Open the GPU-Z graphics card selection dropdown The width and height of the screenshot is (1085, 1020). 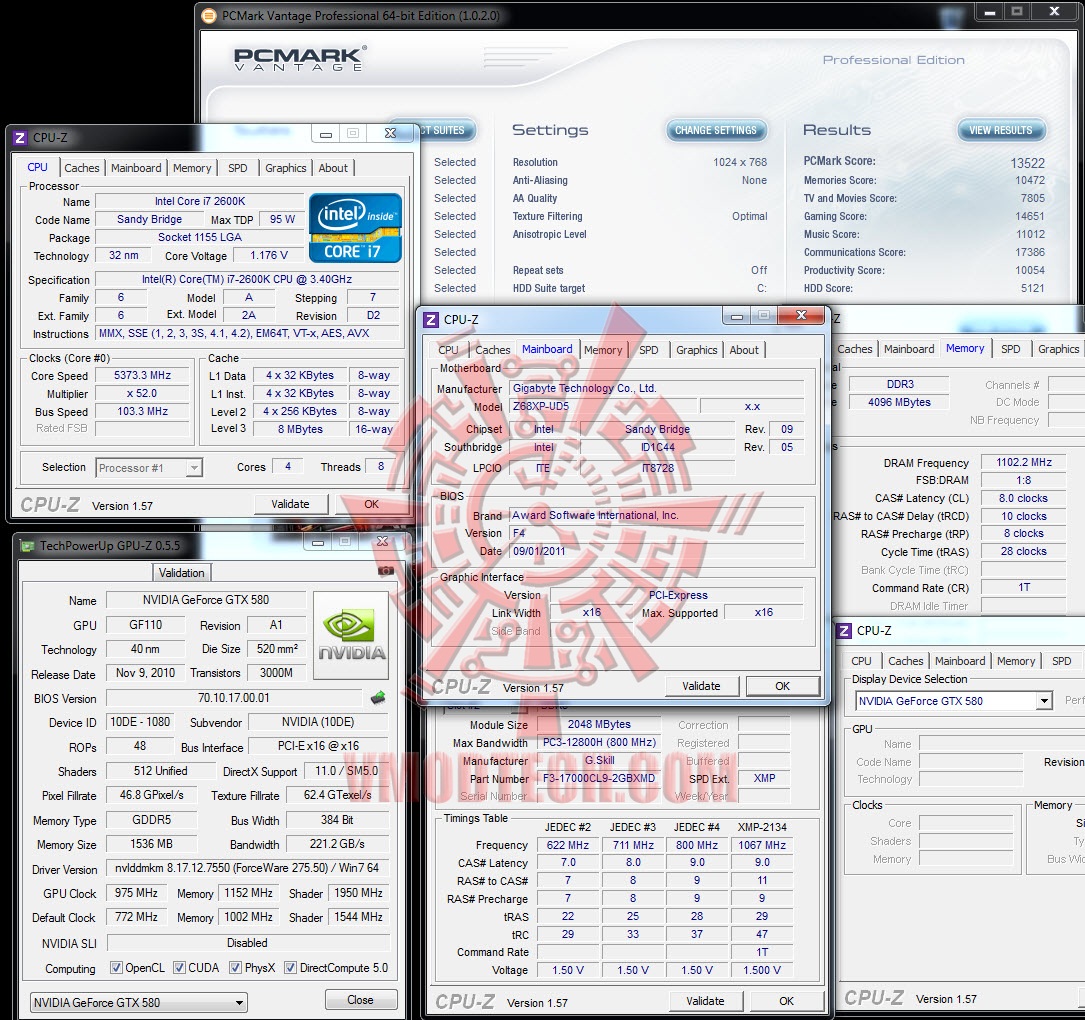(139, 1002)
